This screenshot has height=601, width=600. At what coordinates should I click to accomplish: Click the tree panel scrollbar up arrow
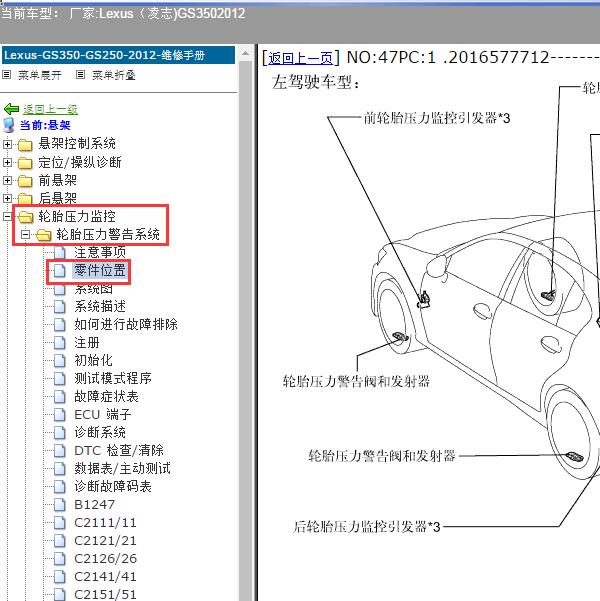tap(246, 54)
